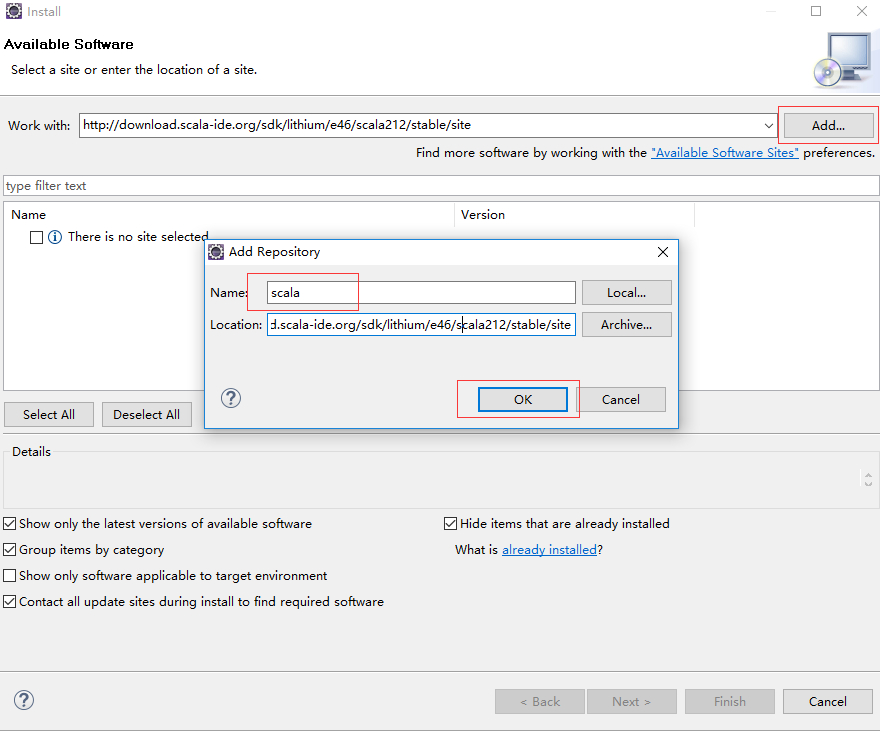This screenshot has height=731, width=880.
Task: Click the Archive... button
Action: pos(626,324)
